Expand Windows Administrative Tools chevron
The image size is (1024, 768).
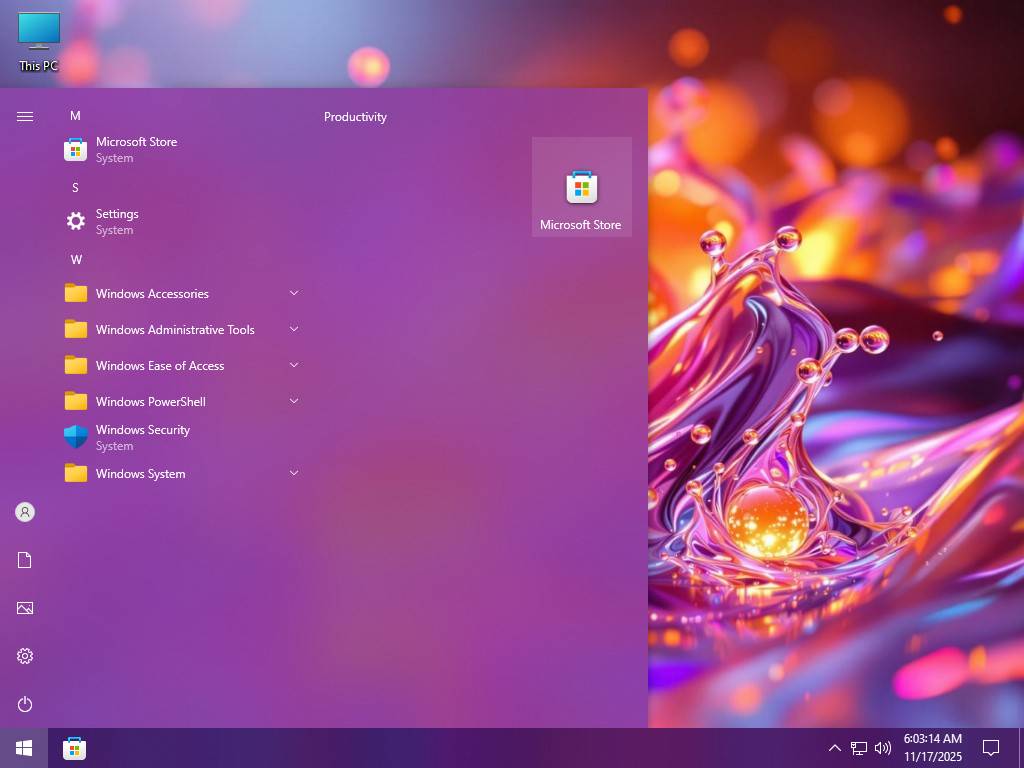(x=294, y=329)
